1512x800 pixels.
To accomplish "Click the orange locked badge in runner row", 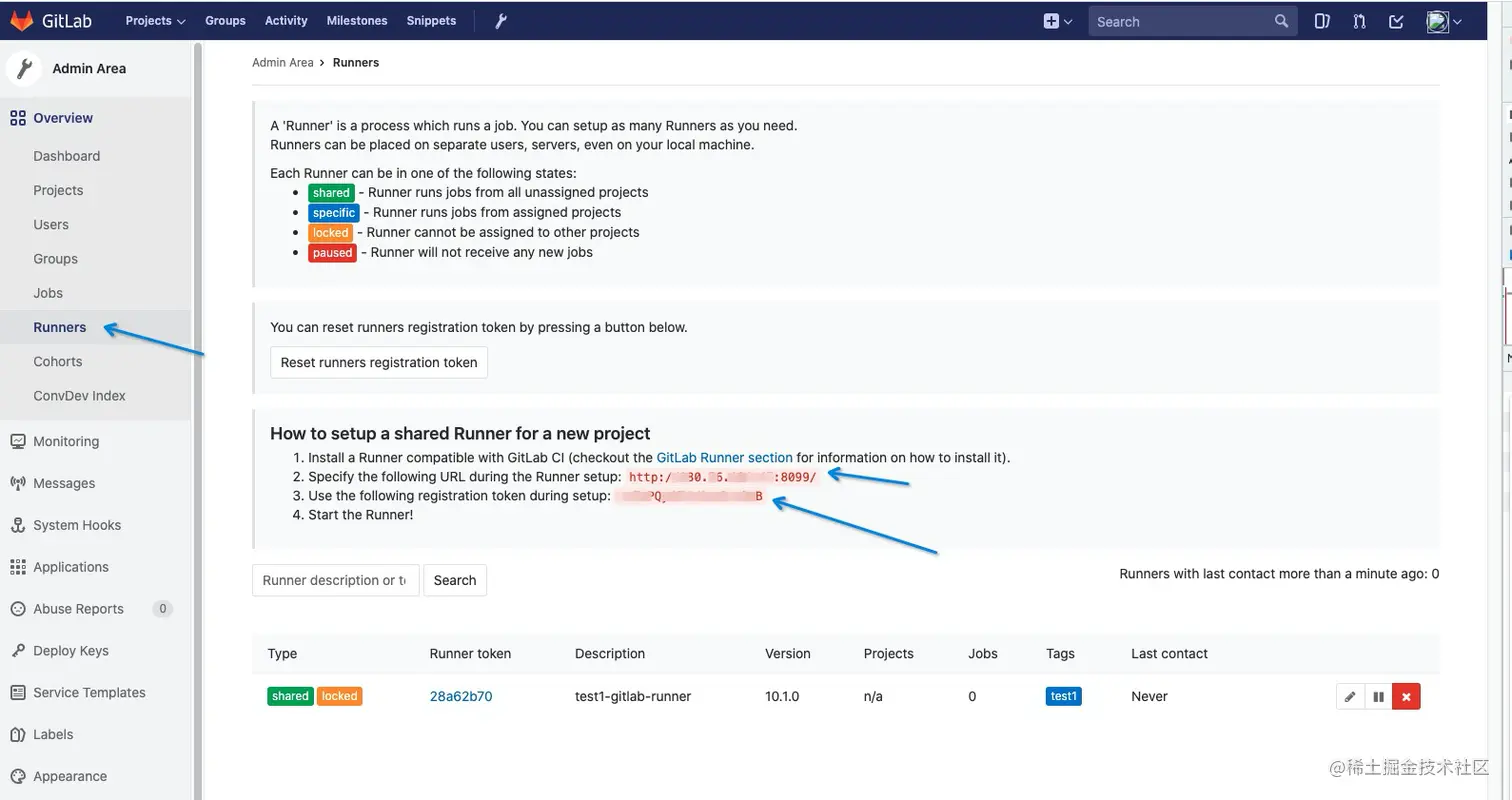I will (x=340, y=697).
